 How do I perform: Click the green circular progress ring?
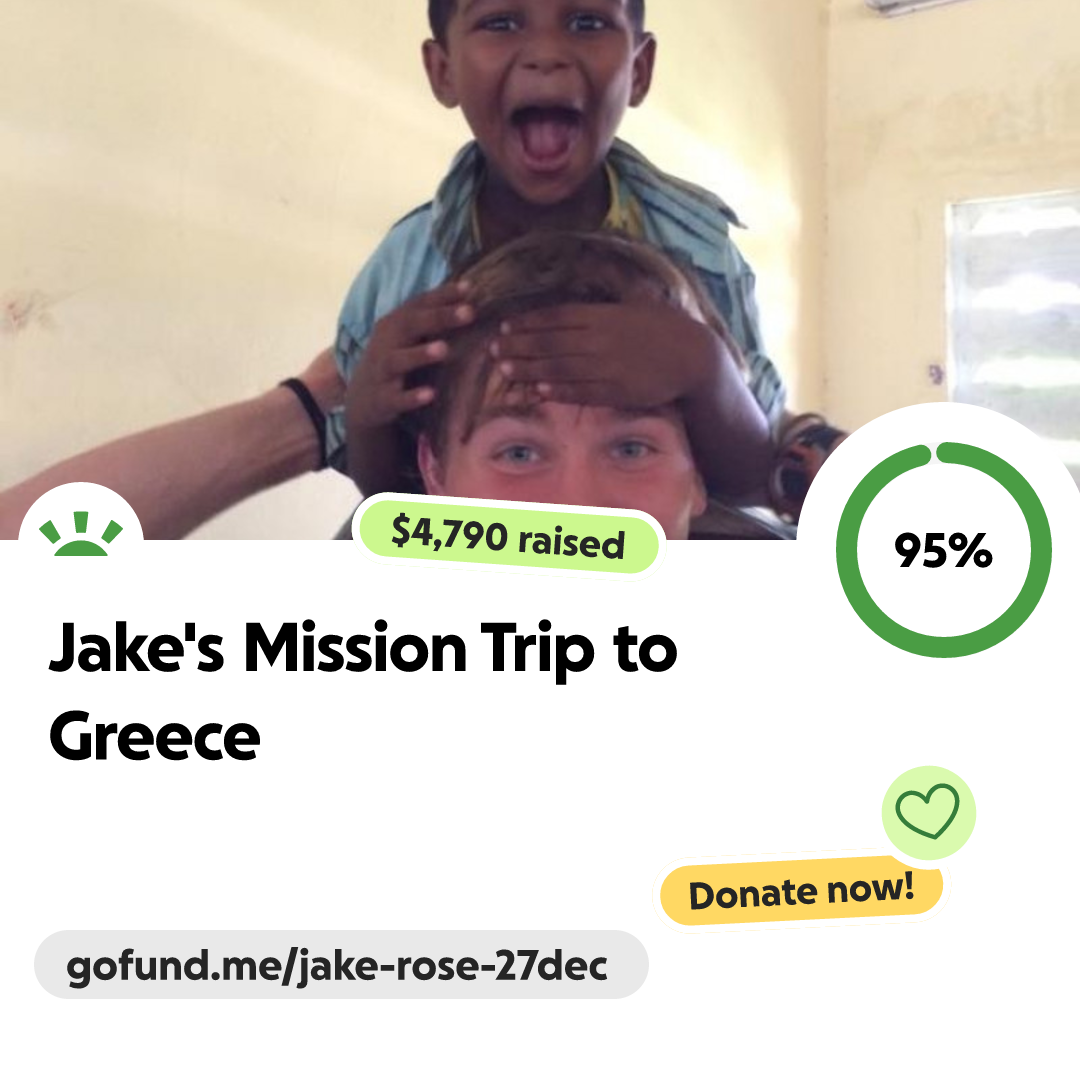(944, 549)
